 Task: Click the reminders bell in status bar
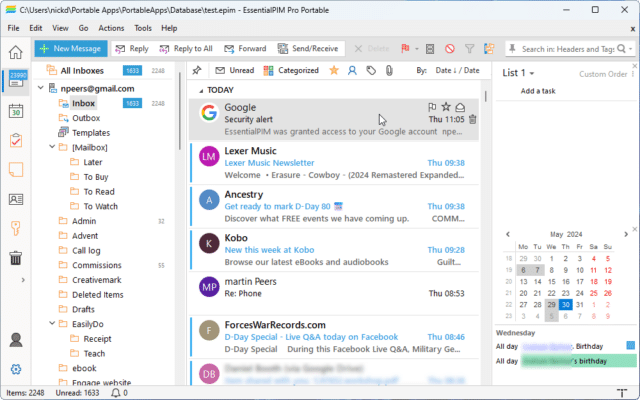pyautogui.click(x=116, y=393)
